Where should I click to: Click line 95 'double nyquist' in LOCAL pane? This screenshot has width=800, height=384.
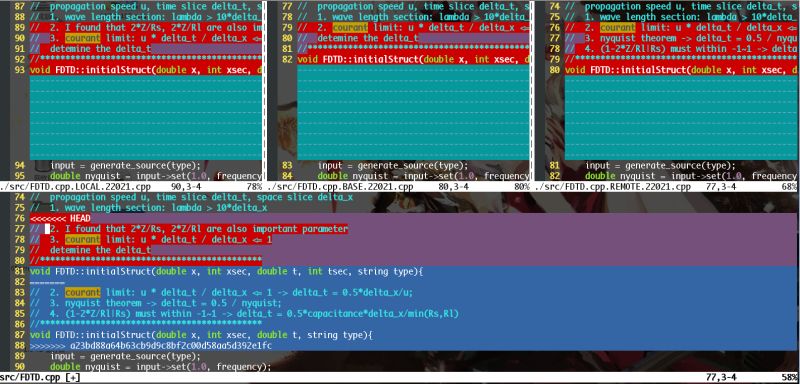[x=156, y=176]
